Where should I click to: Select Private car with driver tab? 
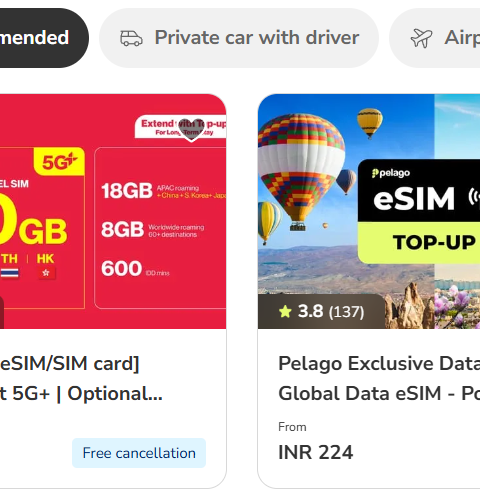point(239,38)
